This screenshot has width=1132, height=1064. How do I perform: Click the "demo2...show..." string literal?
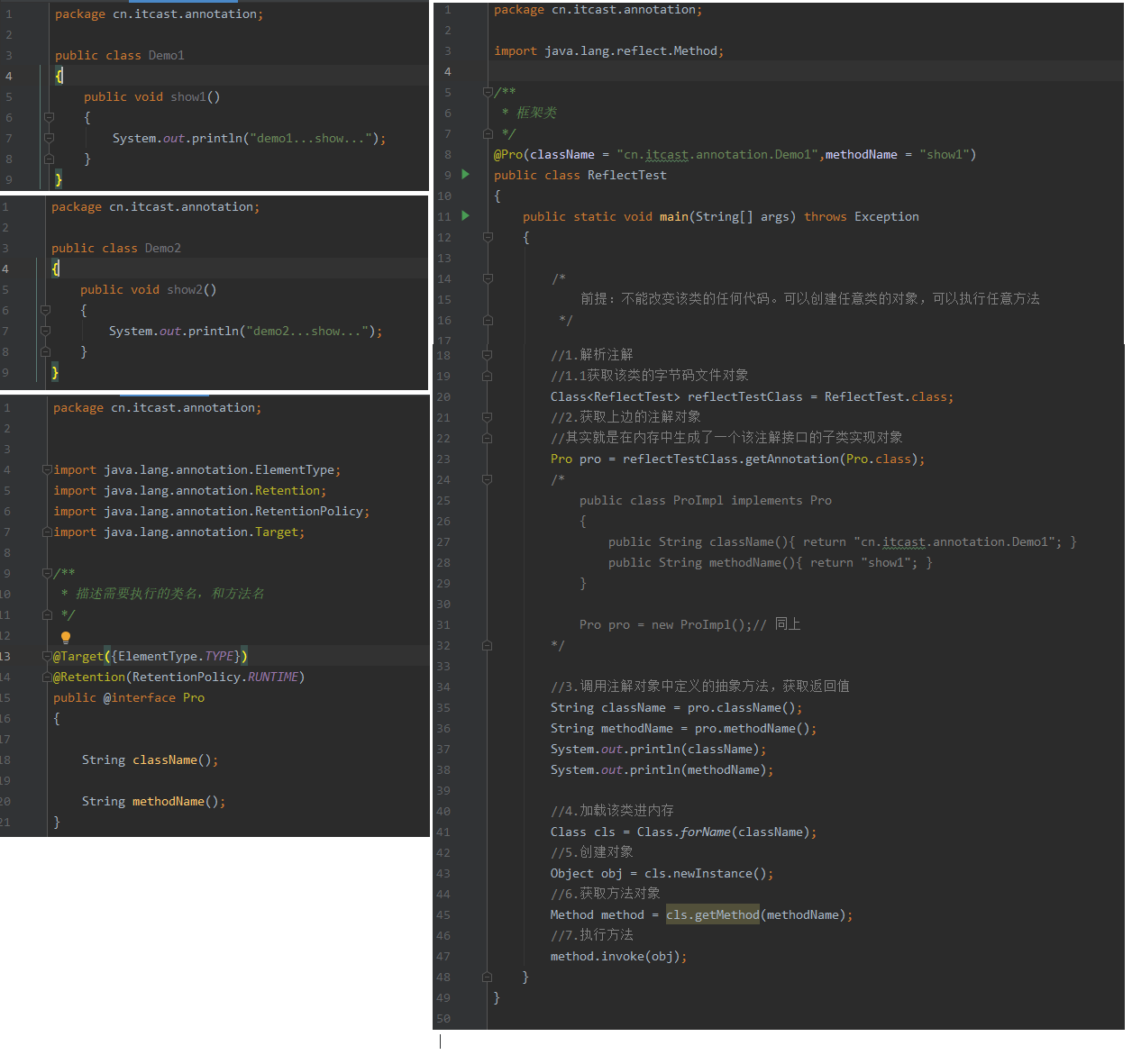306,331
